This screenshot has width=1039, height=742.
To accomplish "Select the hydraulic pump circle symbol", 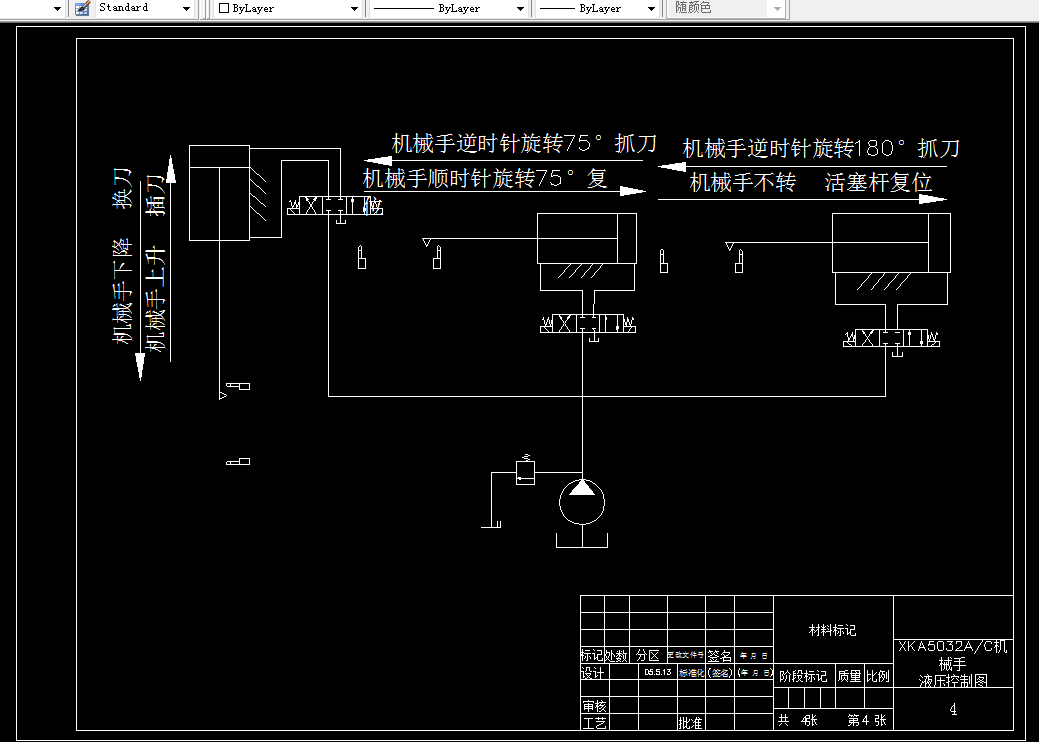I will 581,505.
